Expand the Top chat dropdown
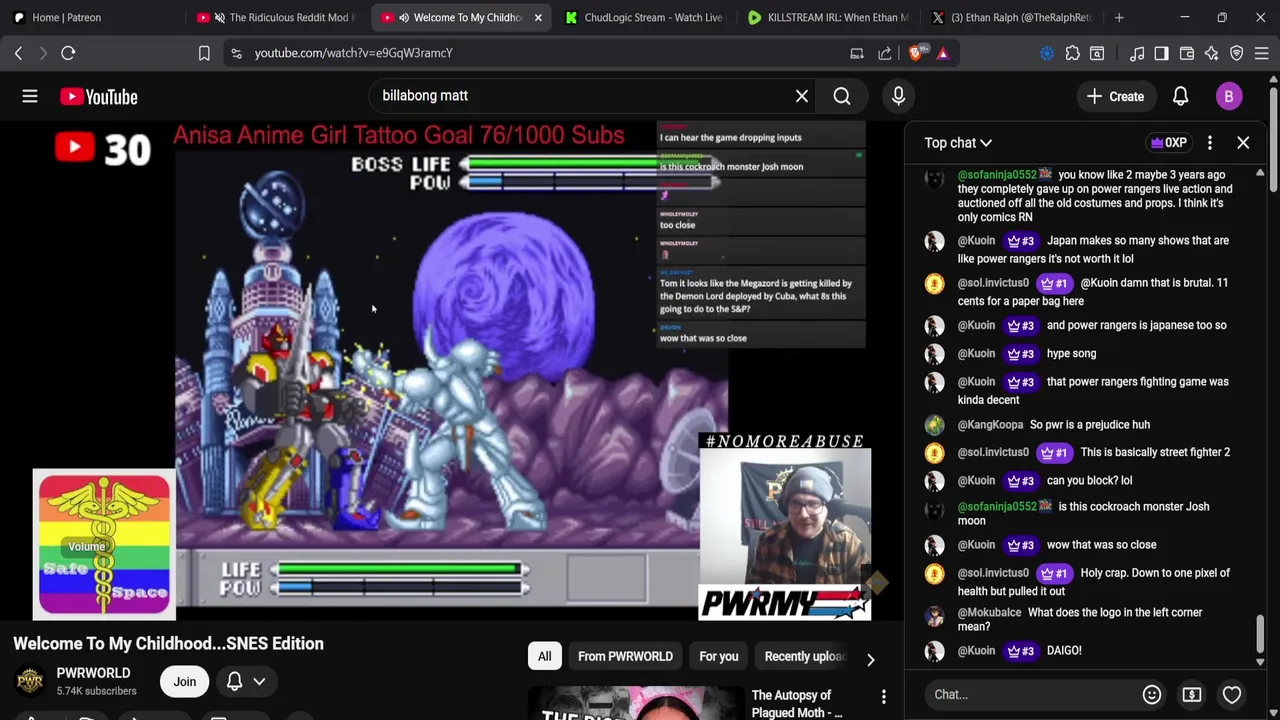The image size is (1280, 720). click(958, 143)
